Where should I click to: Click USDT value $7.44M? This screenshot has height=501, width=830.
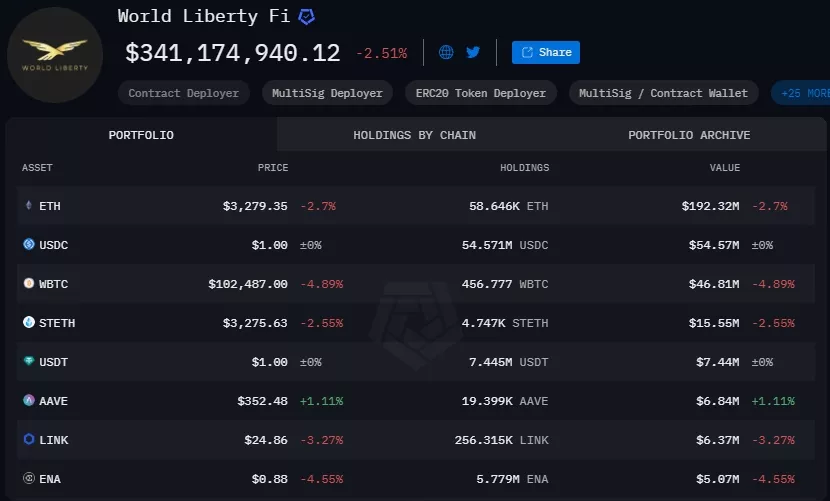click(718, 362)
